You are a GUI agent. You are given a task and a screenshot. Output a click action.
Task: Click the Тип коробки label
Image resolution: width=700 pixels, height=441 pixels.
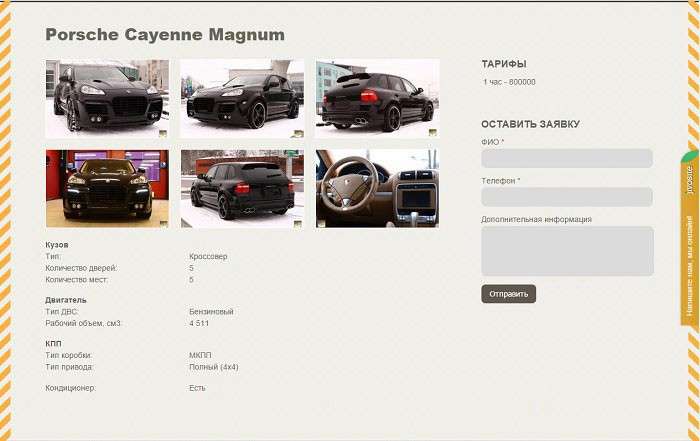coord(69,355)
